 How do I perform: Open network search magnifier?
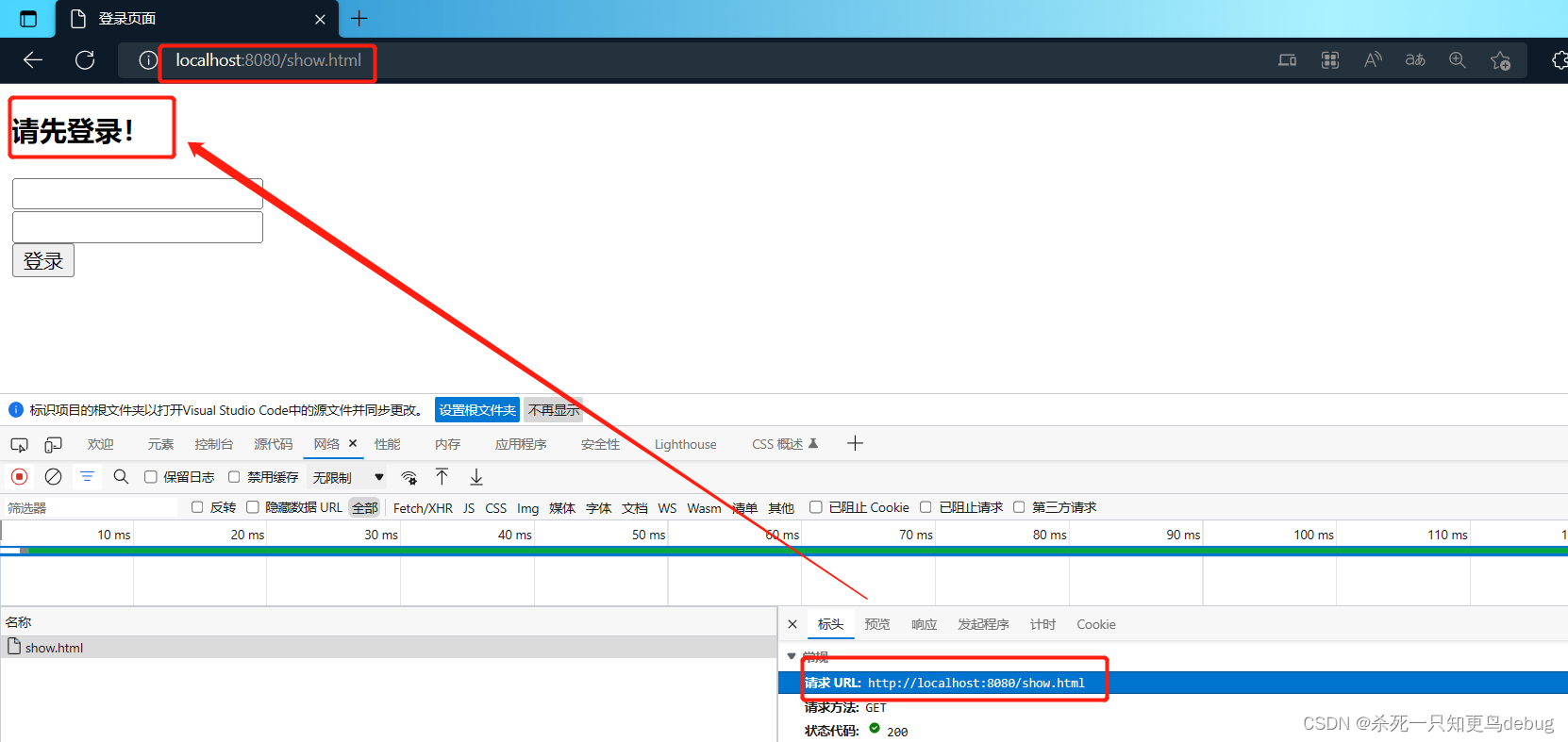tap(121, 477)
